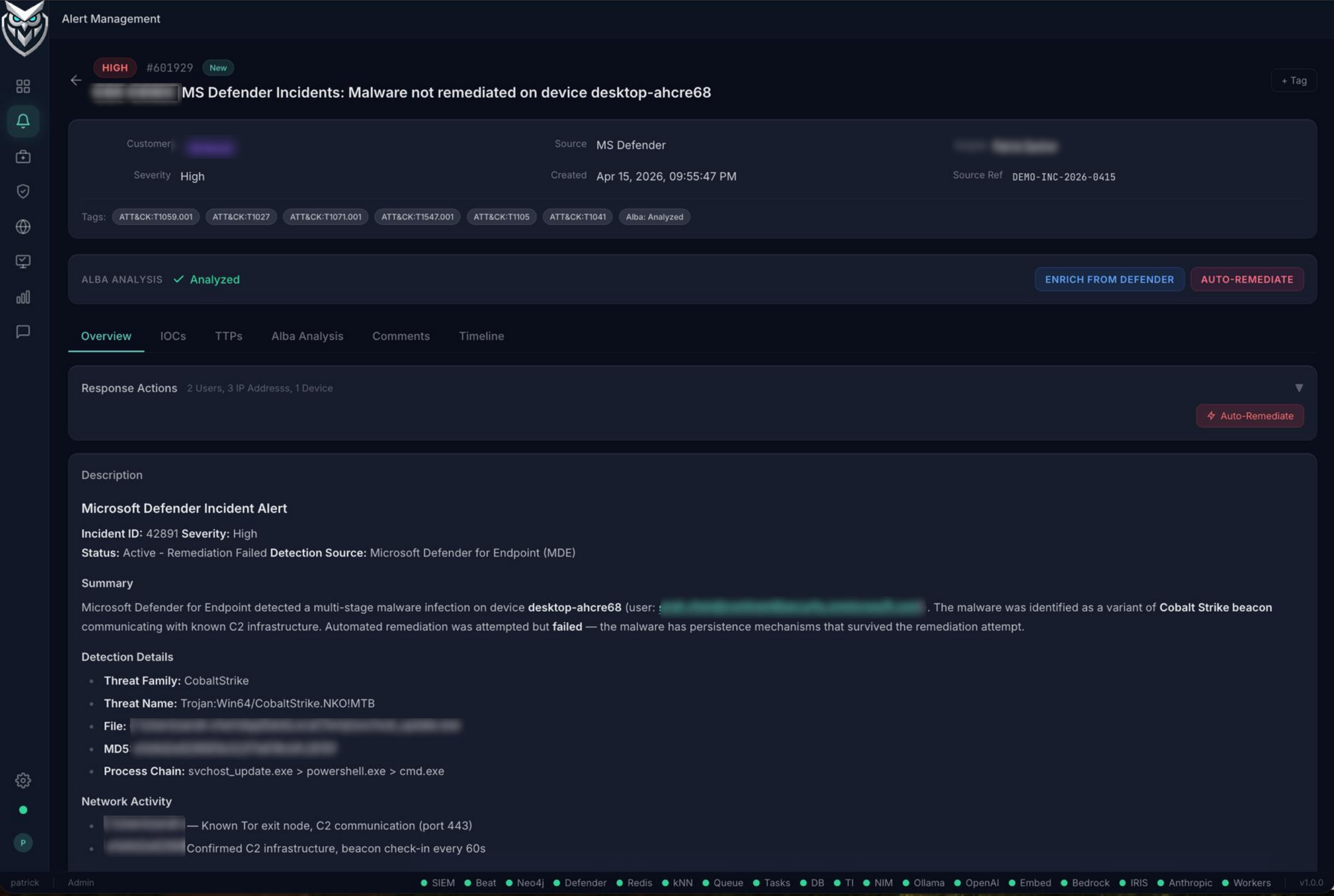The width and height of the screenshot is (1334, 896).
Task: Select the ATT&CK:T1059.001 tag
Action: [155, 217]
